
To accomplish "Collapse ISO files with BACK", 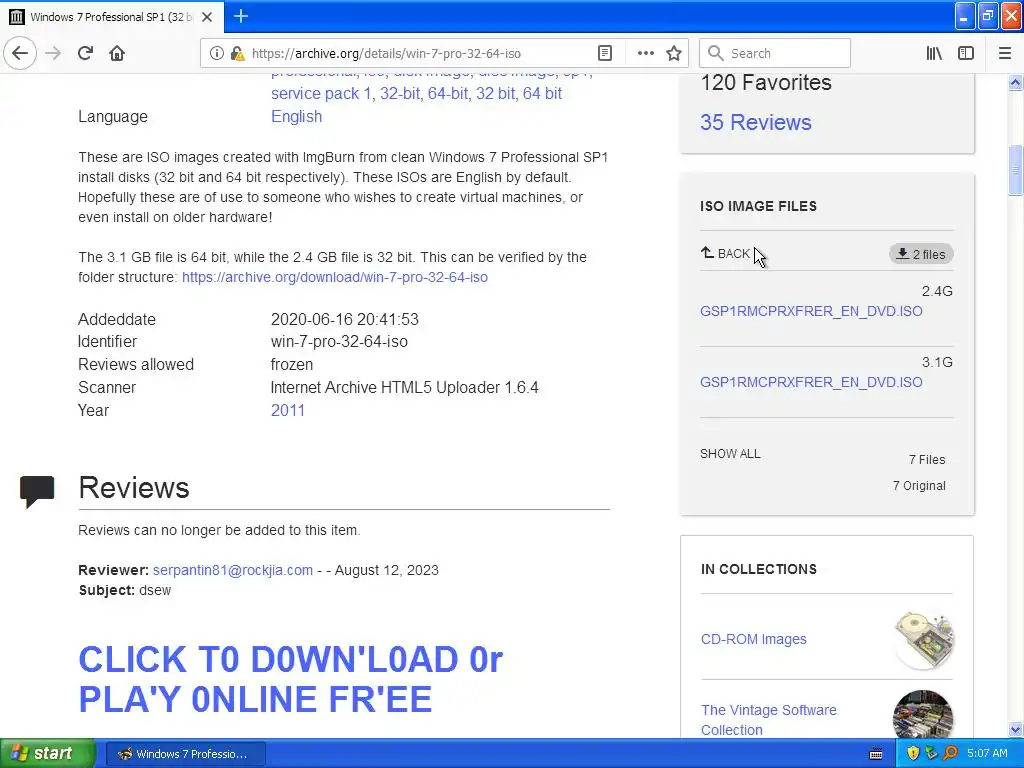I will tap(726, 253).
